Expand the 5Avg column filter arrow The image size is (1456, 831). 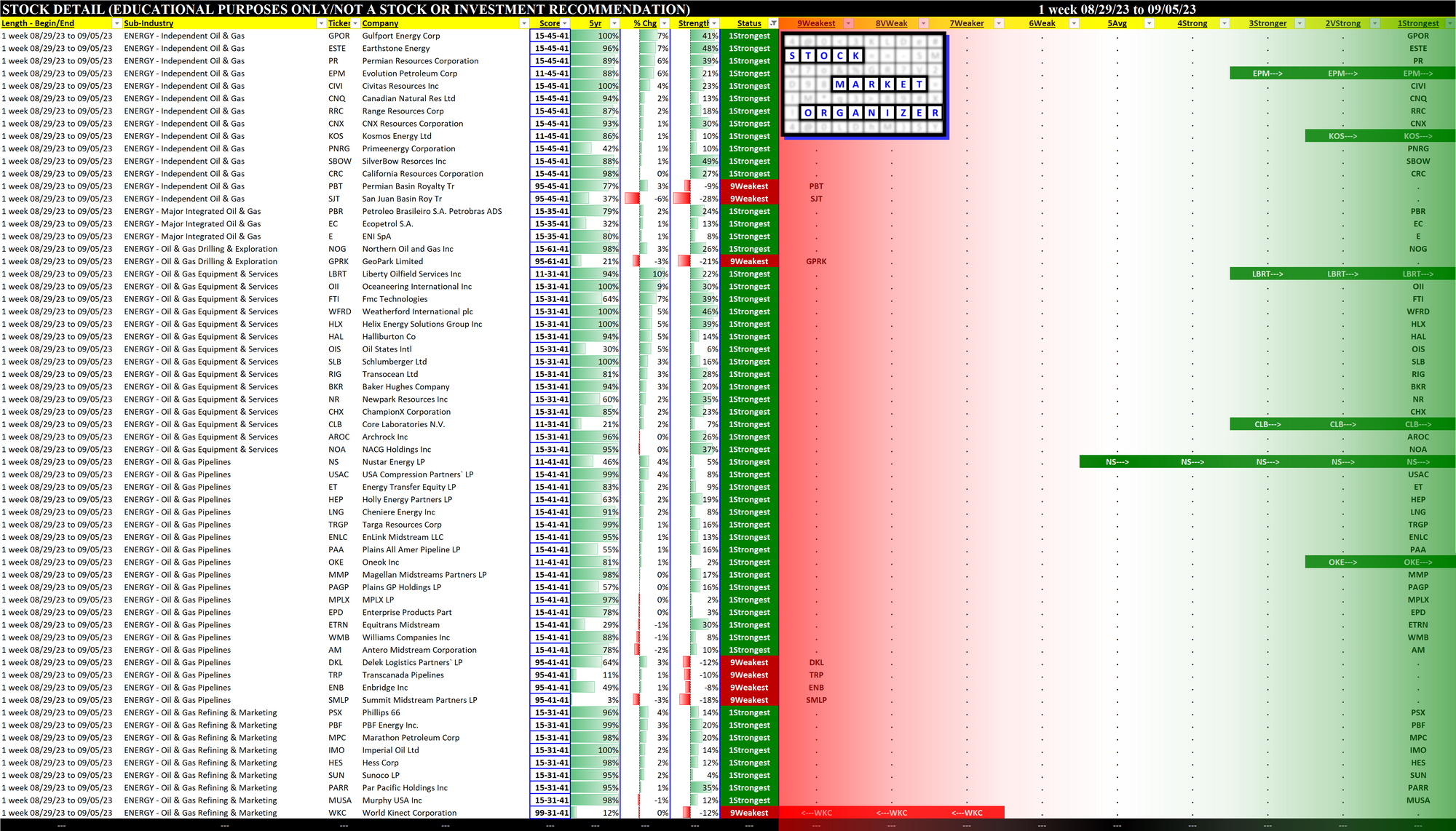pos(1149,23)
